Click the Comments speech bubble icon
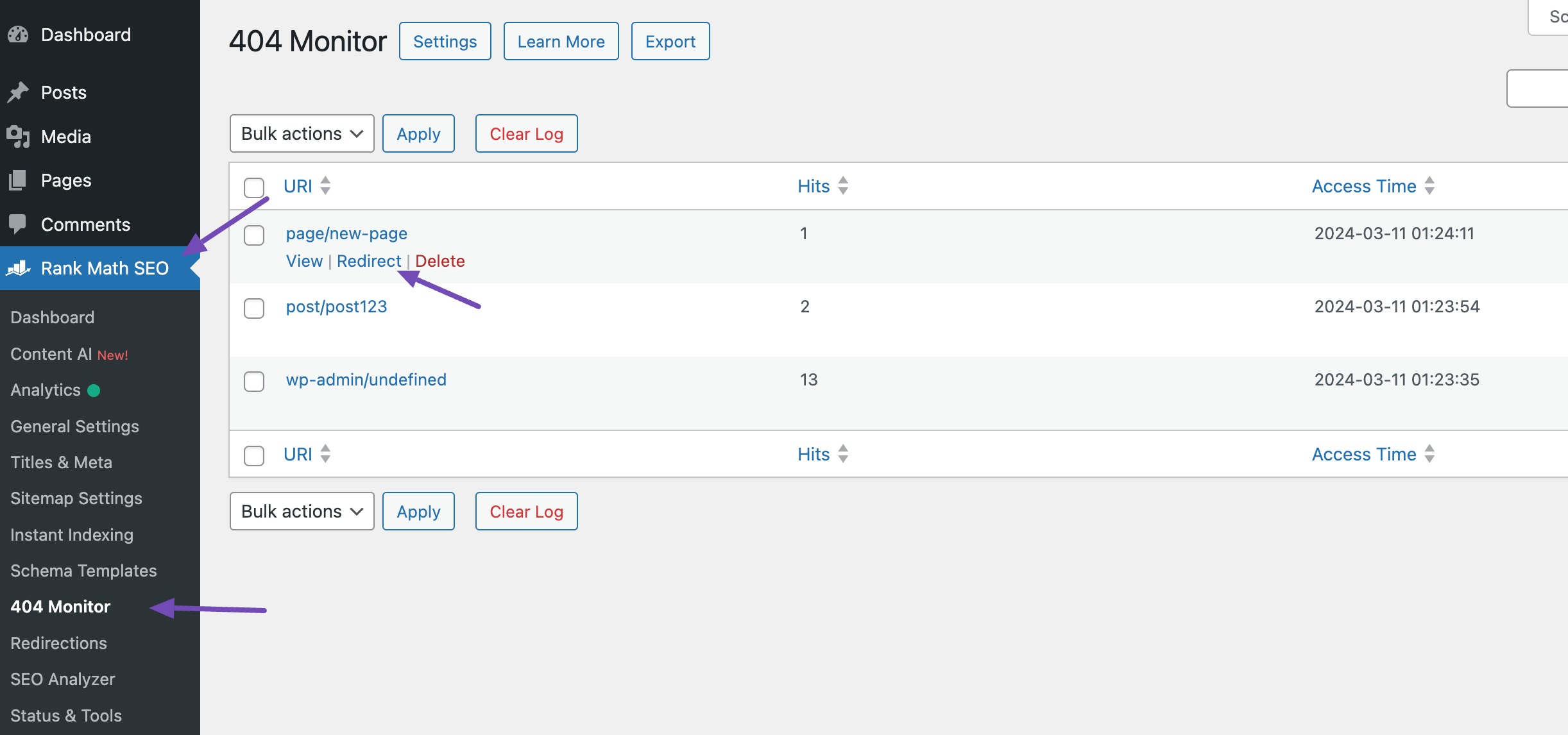Image resolution: width=1568 pixels, height=735 pixels. coord(18,224)
